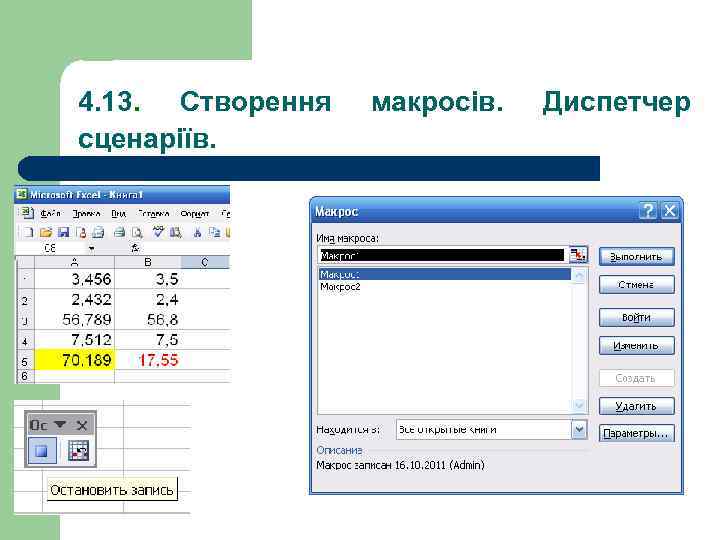Toggle the Relative Reference icon in recording toolbar
Image resolution: width=720 pixels, height=540 pixels.
point(78,450)
